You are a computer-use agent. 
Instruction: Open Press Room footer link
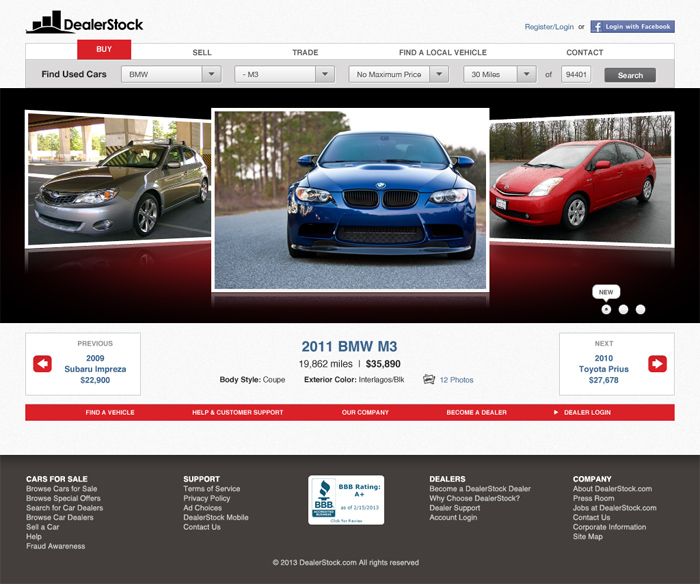point(593,498)
